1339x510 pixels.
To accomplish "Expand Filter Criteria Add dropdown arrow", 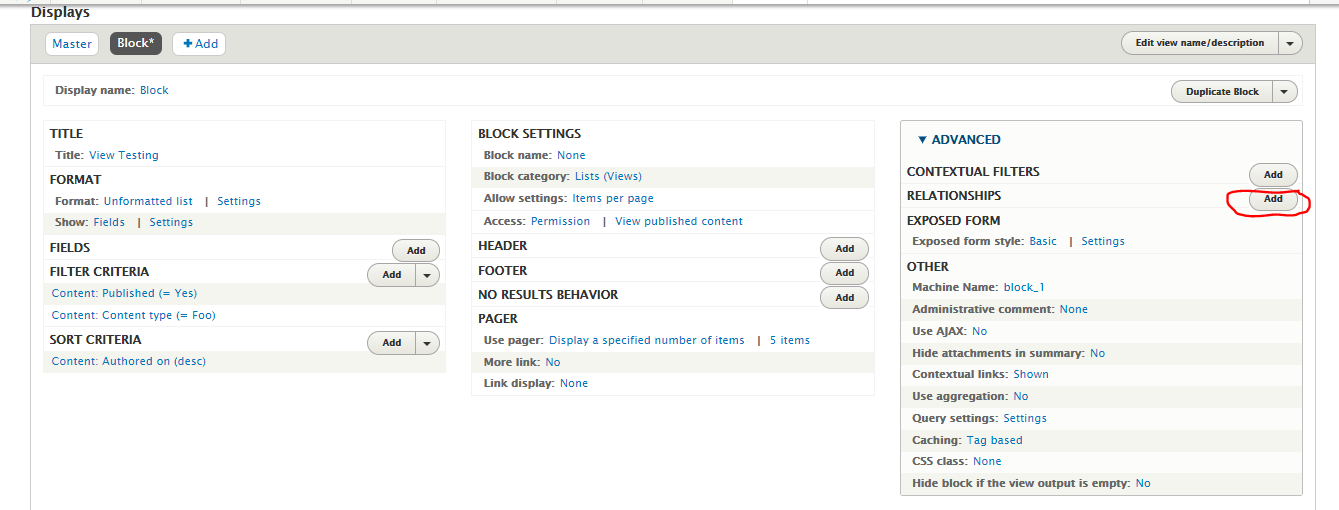I will 427,275.
